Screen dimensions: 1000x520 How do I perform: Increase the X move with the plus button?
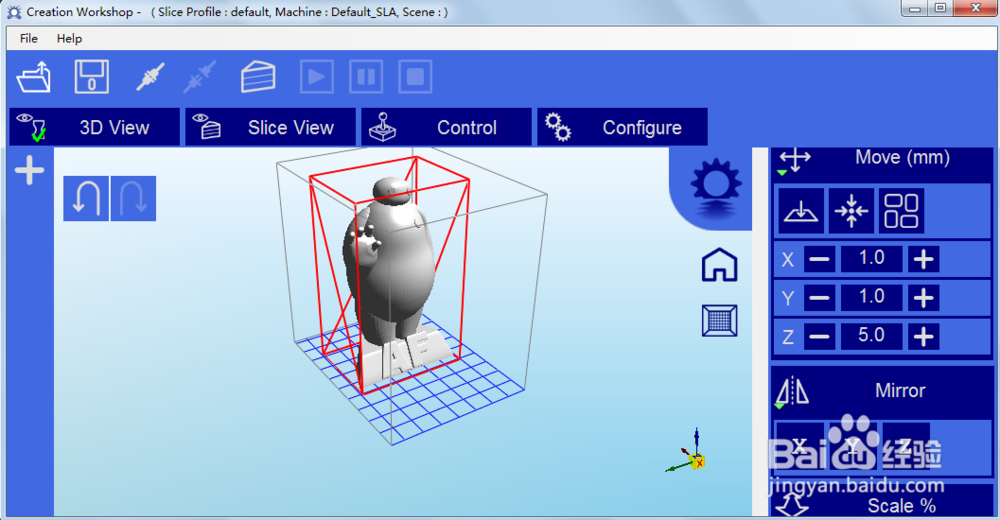(923, 259)
